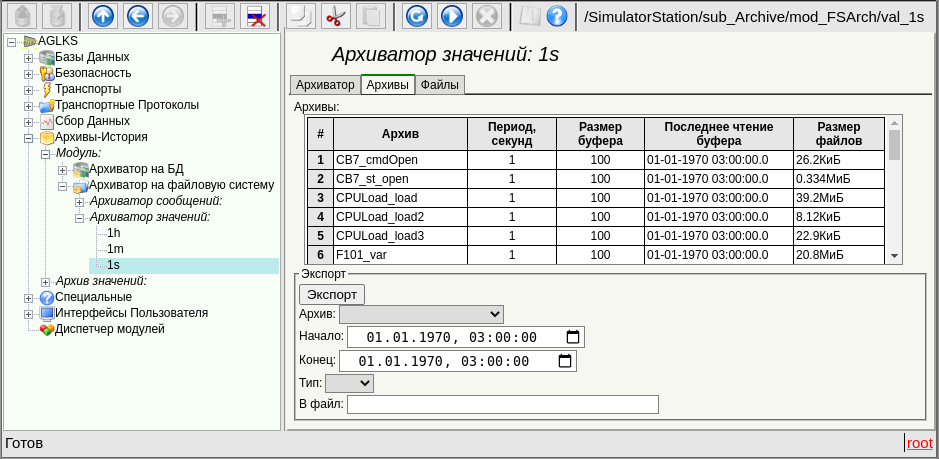Click the root user link in status bar

(x=919, y=443)
